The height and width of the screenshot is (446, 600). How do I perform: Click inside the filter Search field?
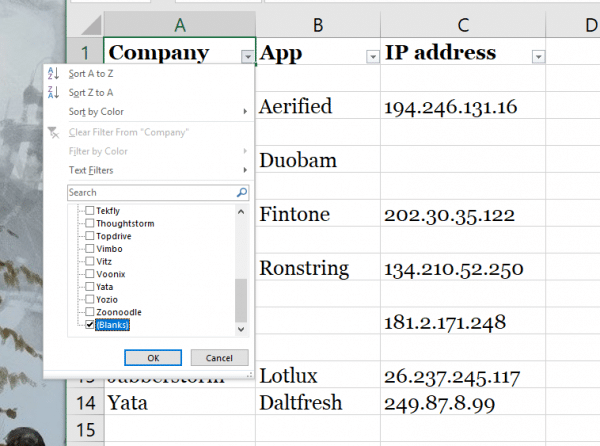[x=150, y=192]
